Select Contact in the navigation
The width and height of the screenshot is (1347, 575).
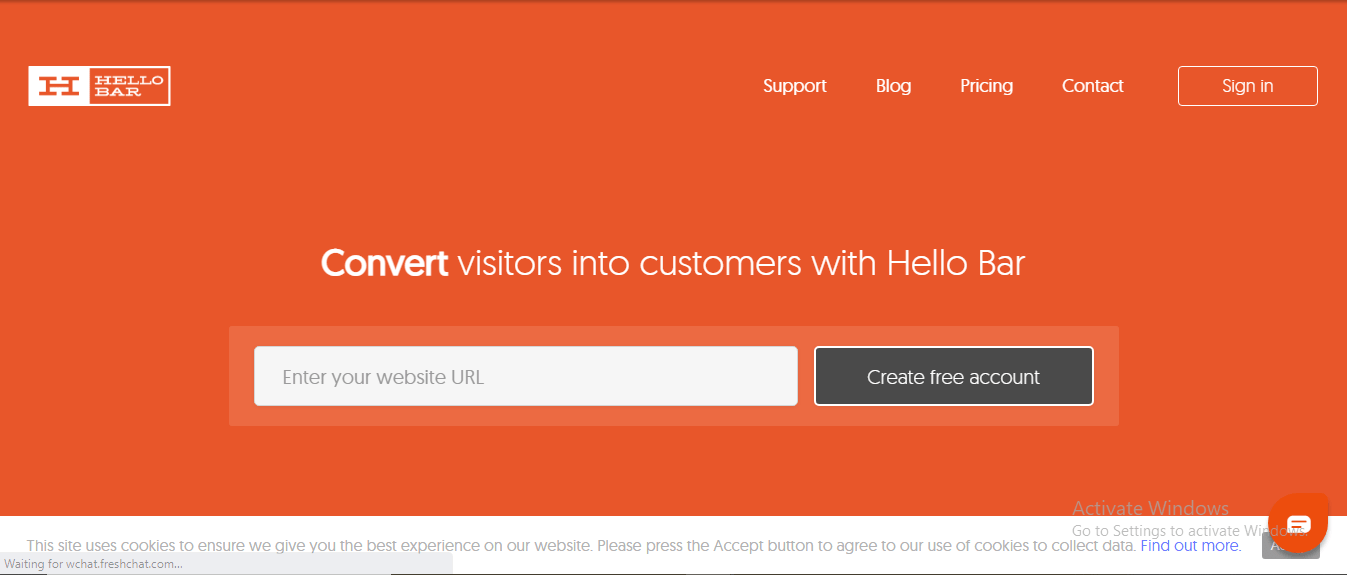pyautogui.click(x=1092, y=86)
